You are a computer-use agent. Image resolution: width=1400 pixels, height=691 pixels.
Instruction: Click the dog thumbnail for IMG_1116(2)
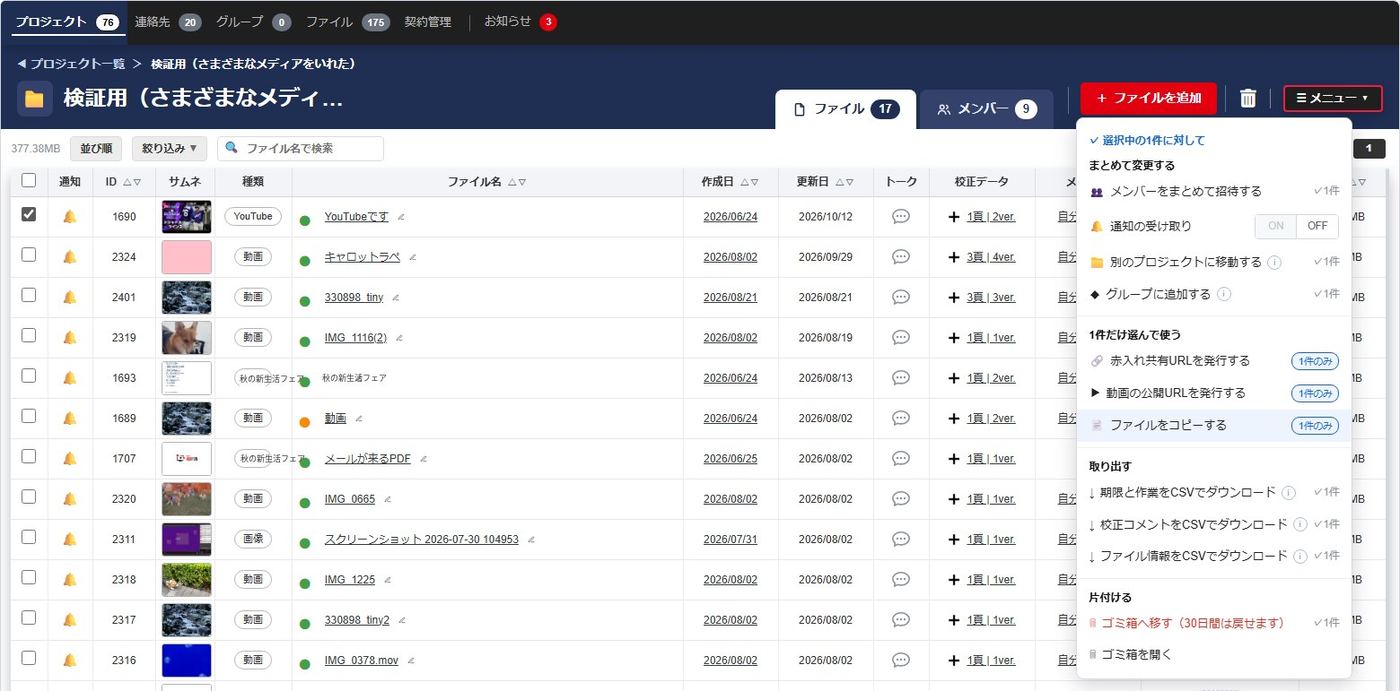[x=187, y=338]
